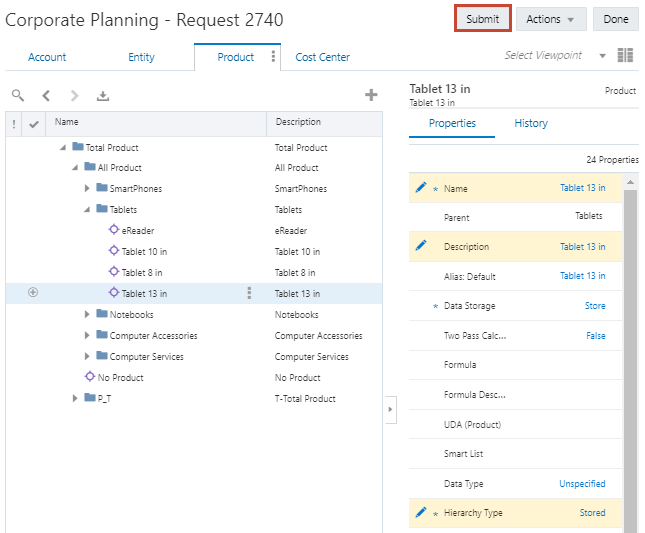This screenshot has height=533, width=645.
Task: Expand the SmartPhones node
Action: point(87,188)
